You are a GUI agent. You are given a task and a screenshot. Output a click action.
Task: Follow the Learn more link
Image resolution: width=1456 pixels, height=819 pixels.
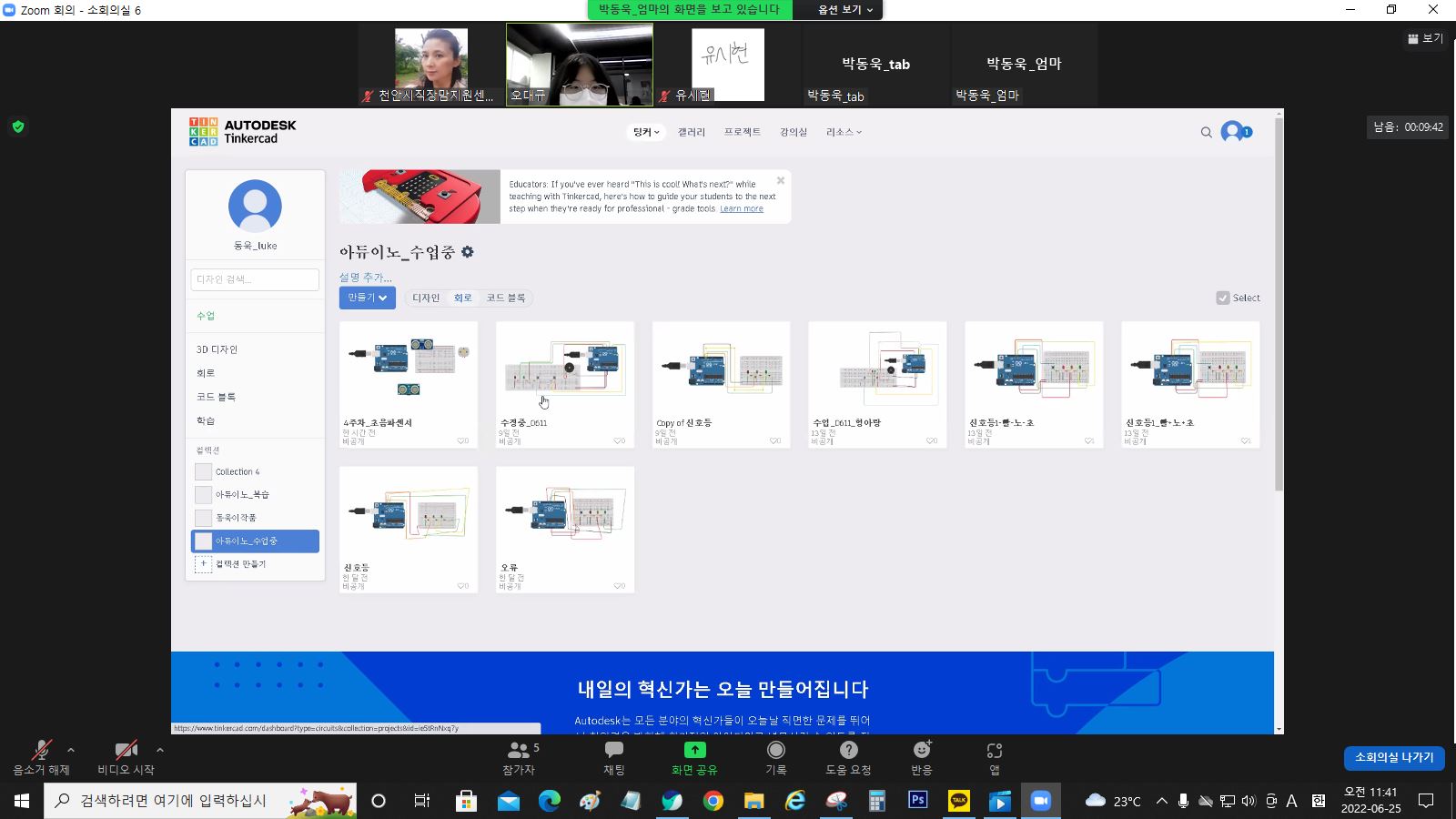click(x=741, y=209)
